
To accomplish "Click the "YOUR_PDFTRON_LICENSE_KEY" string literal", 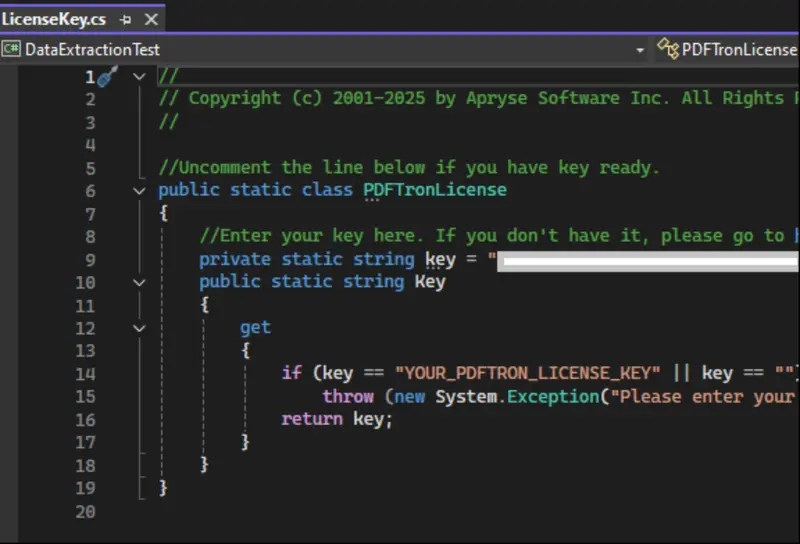I will pyautogui.click(x=528, y=373).
